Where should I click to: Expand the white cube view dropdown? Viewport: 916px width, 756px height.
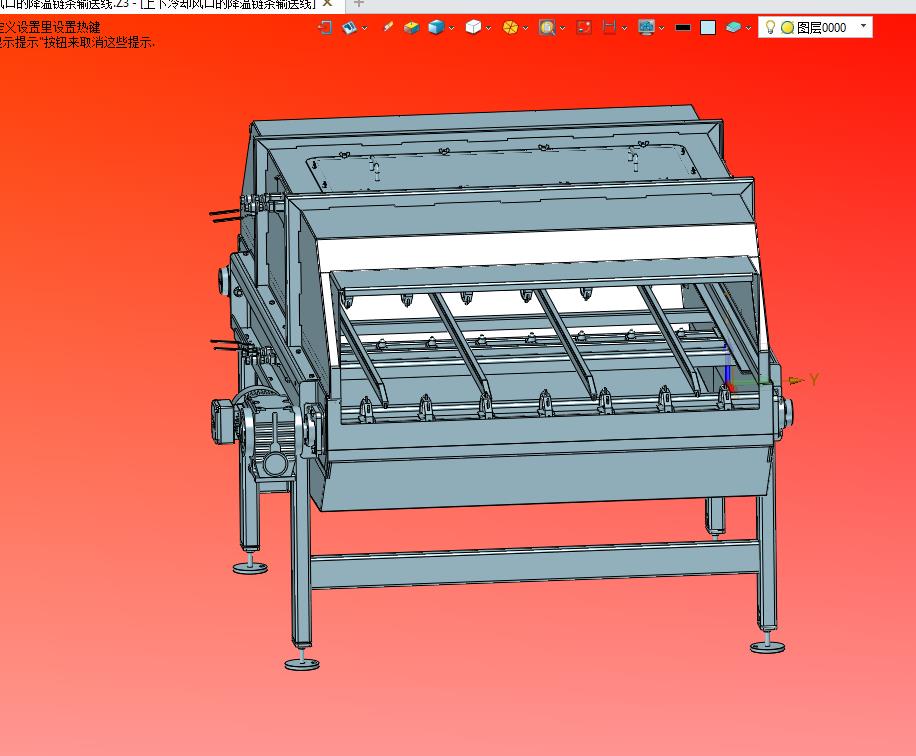(488, 28)
